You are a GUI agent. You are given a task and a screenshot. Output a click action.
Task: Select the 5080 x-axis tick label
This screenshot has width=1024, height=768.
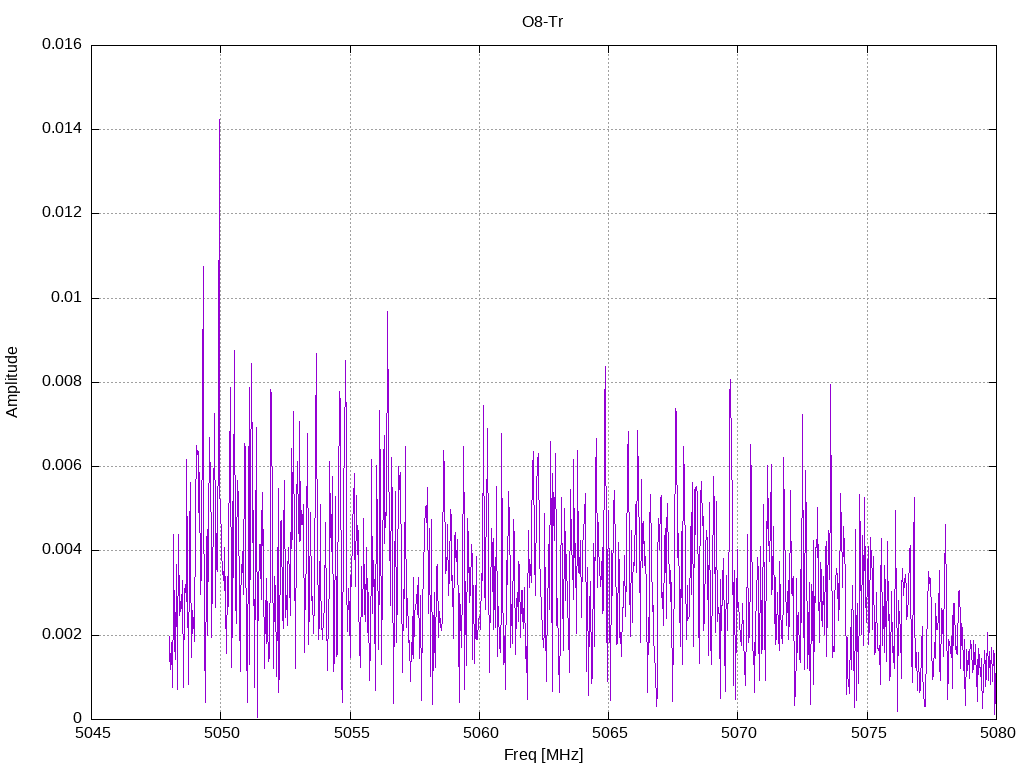996,734
